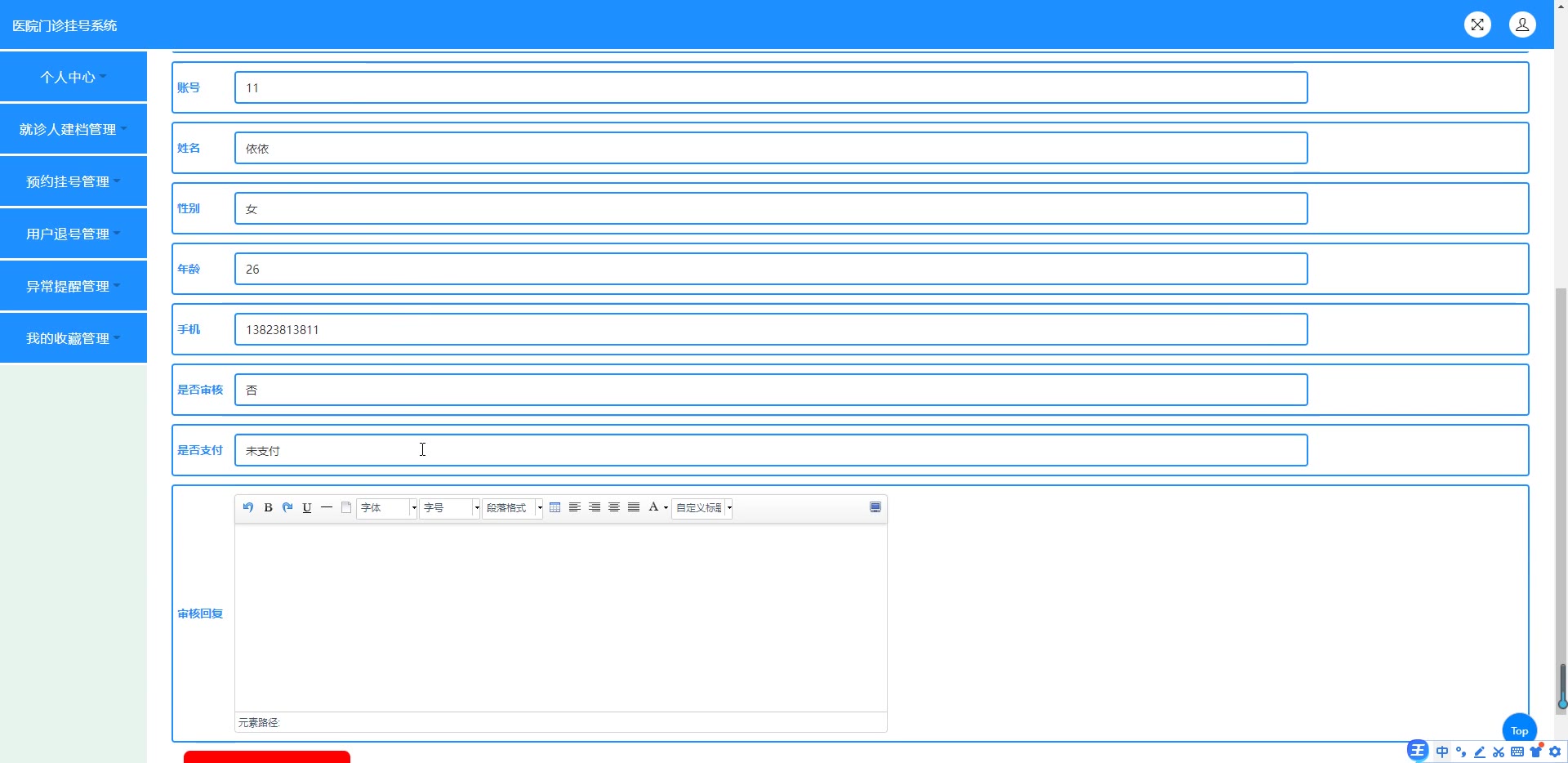Click the 账号 input field
Image resolution: width=1568 pixels, height=763 pixels.
pyautogui.click(x=771, y=87)
